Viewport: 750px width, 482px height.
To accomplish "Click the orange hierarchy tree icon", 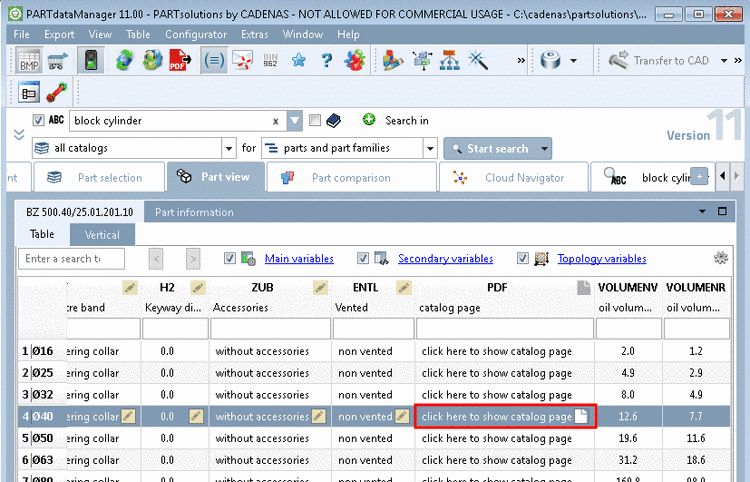I will coord(450,61).
